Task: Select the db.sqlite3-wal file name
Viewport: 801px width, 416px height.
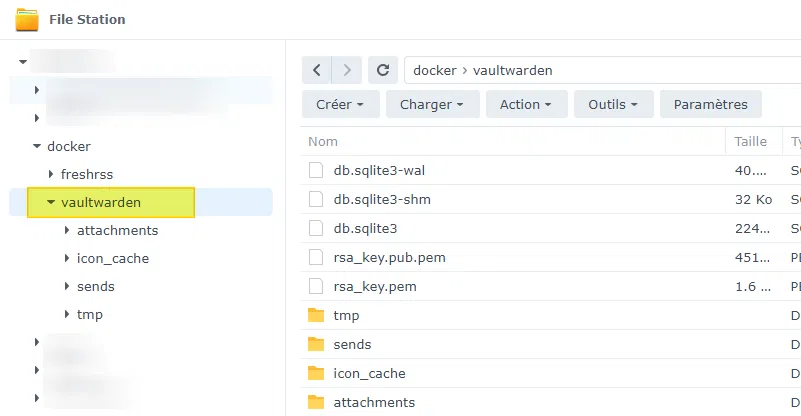Action: tap(379, 170)
